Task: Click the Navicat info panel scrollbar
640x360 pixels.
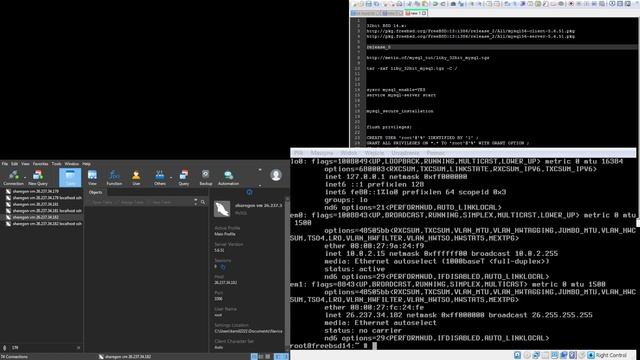Action: click(x=287, y=273)
